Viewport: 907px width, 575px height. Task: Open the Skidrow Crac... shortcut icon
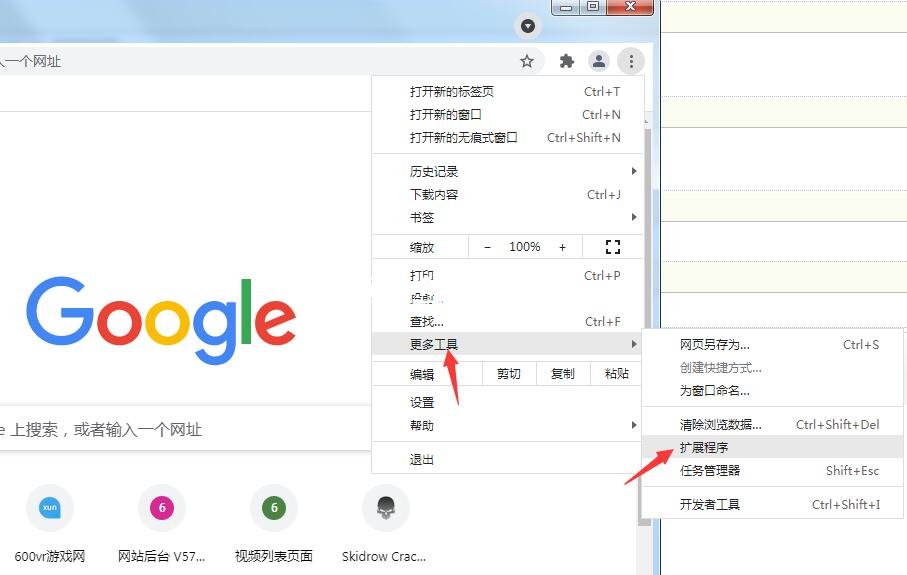pyautogui.click(x=386, y=508)
